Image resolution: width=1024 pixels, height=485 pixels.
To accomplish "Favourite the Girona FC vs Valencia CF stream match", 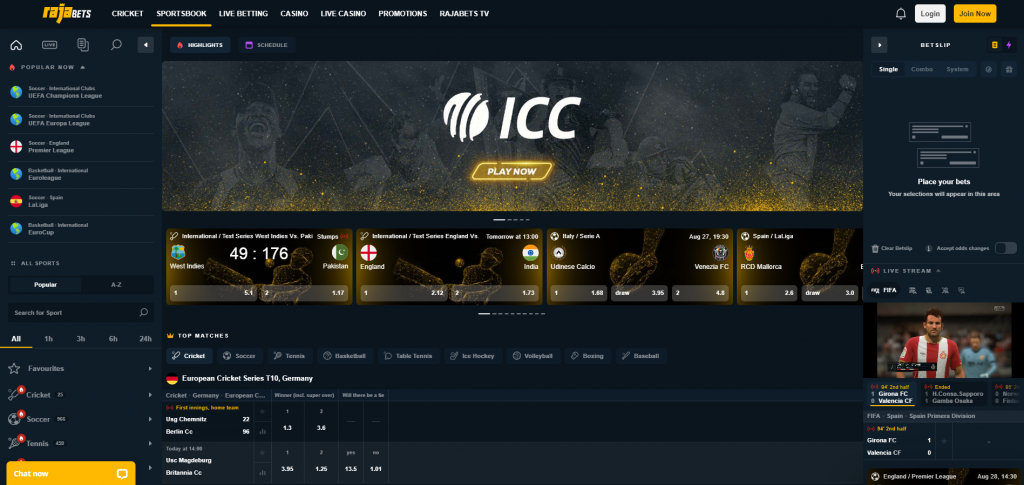I will coord(943,442).
